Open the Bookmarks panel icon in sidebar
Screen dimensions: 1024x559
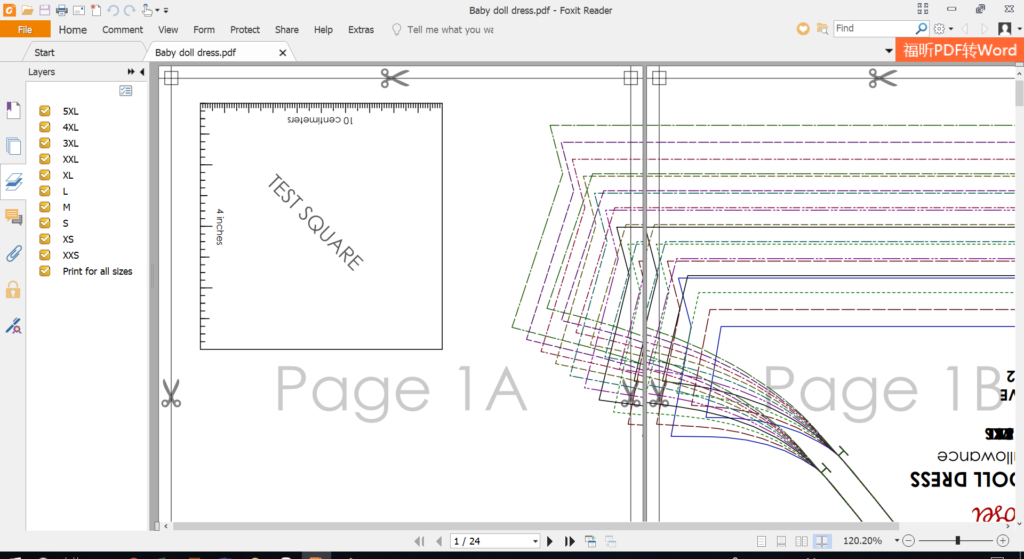13,110
